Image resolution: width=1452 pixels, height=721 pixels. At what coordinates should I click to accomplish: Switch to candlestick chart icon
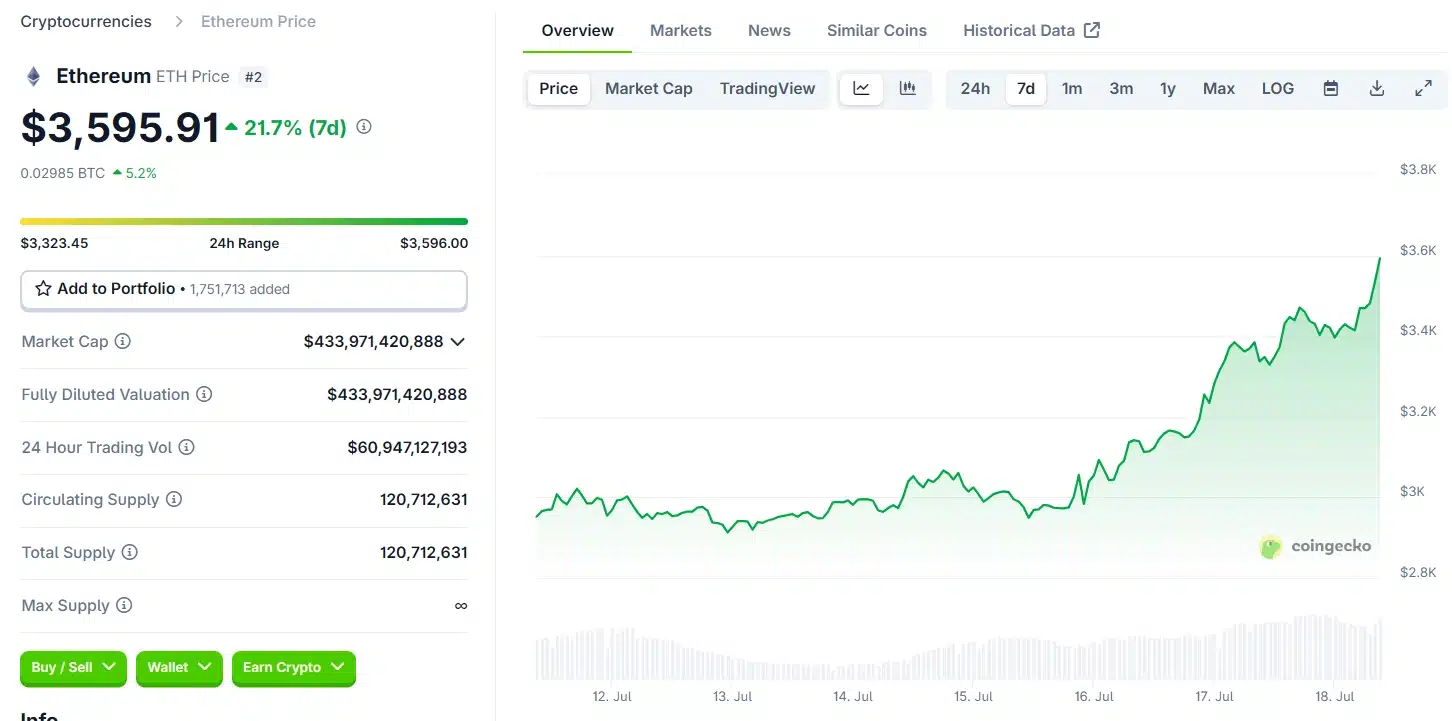(908, 88)
